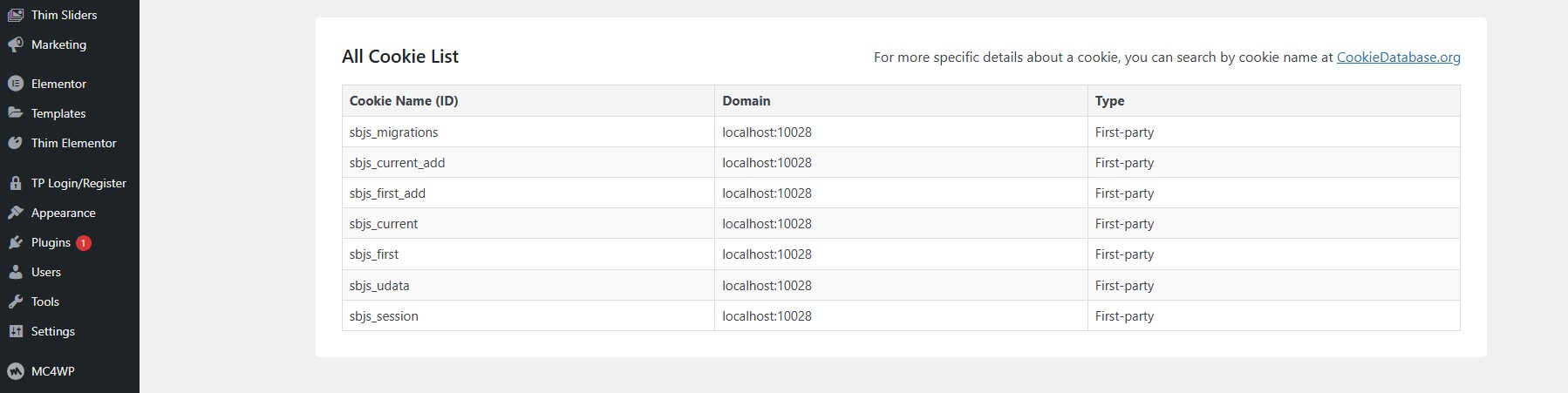Image resolution: width=1568 pixels, height=393 pixels.
Task: Click the Users person icon
Action: click(16, 272)
